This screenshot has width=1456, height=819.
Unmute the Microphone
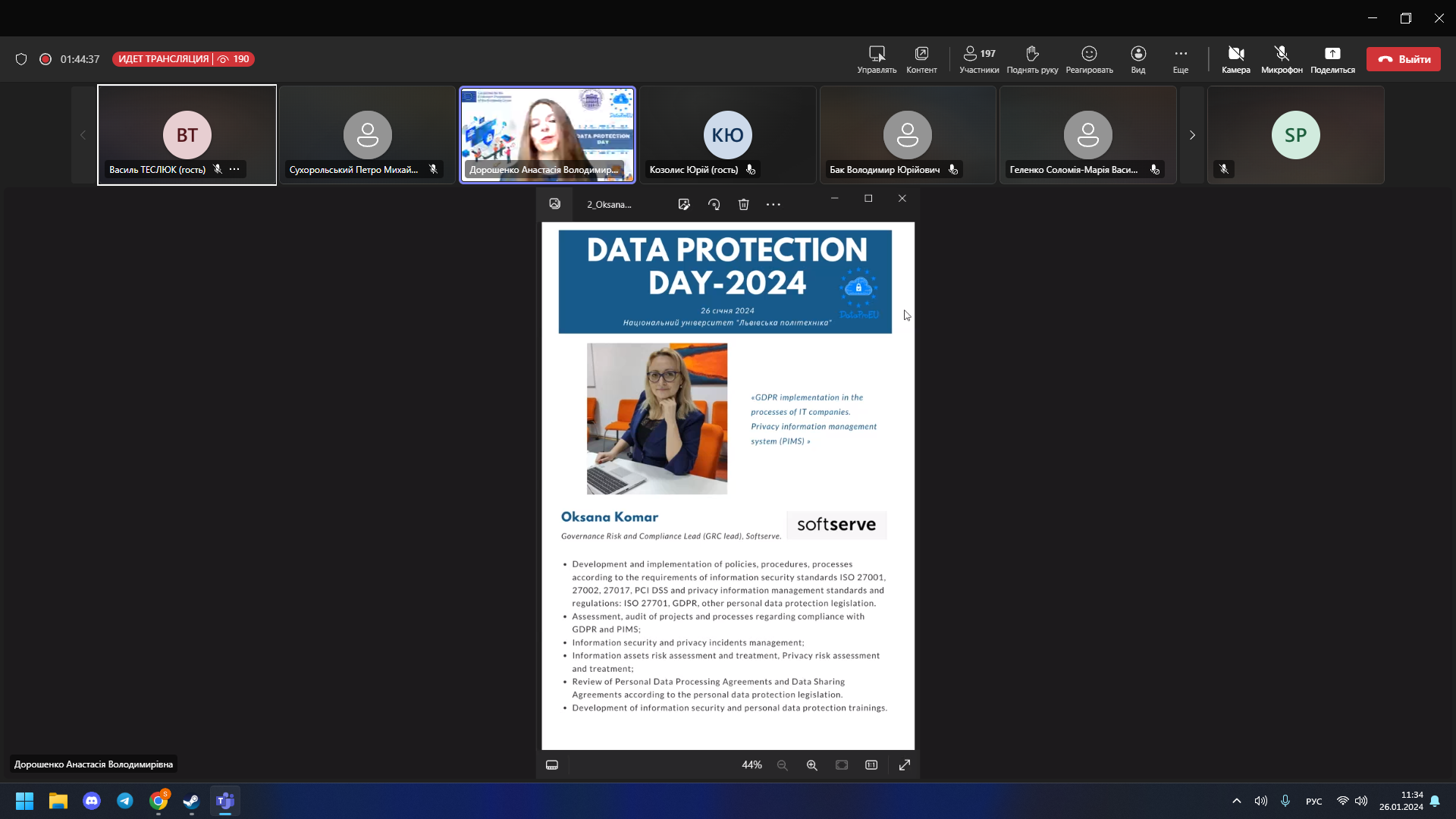(x=1282, y=59)
